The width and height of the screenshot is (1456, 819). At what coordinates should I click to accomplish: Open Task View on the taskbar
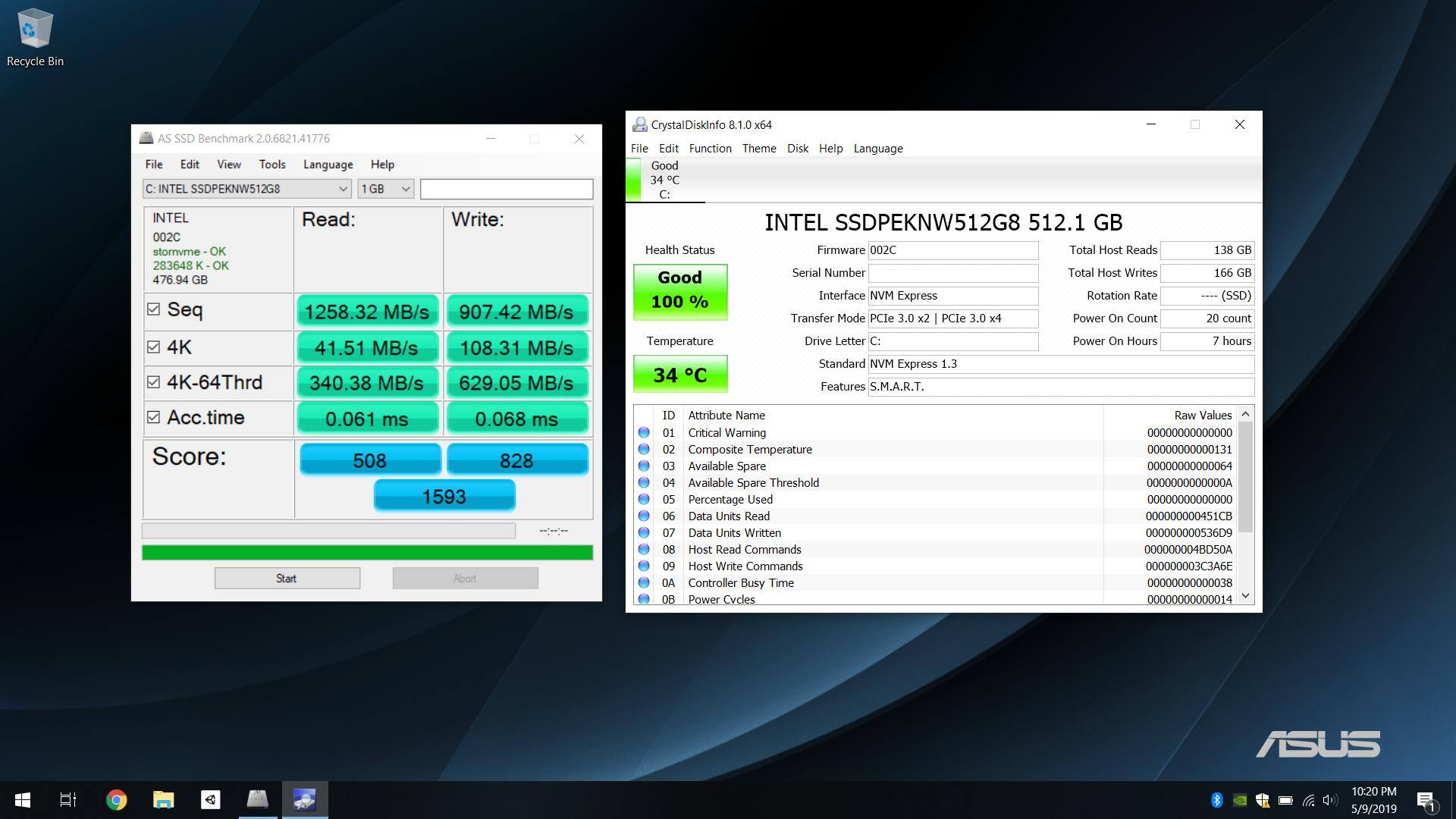(68, 800)
